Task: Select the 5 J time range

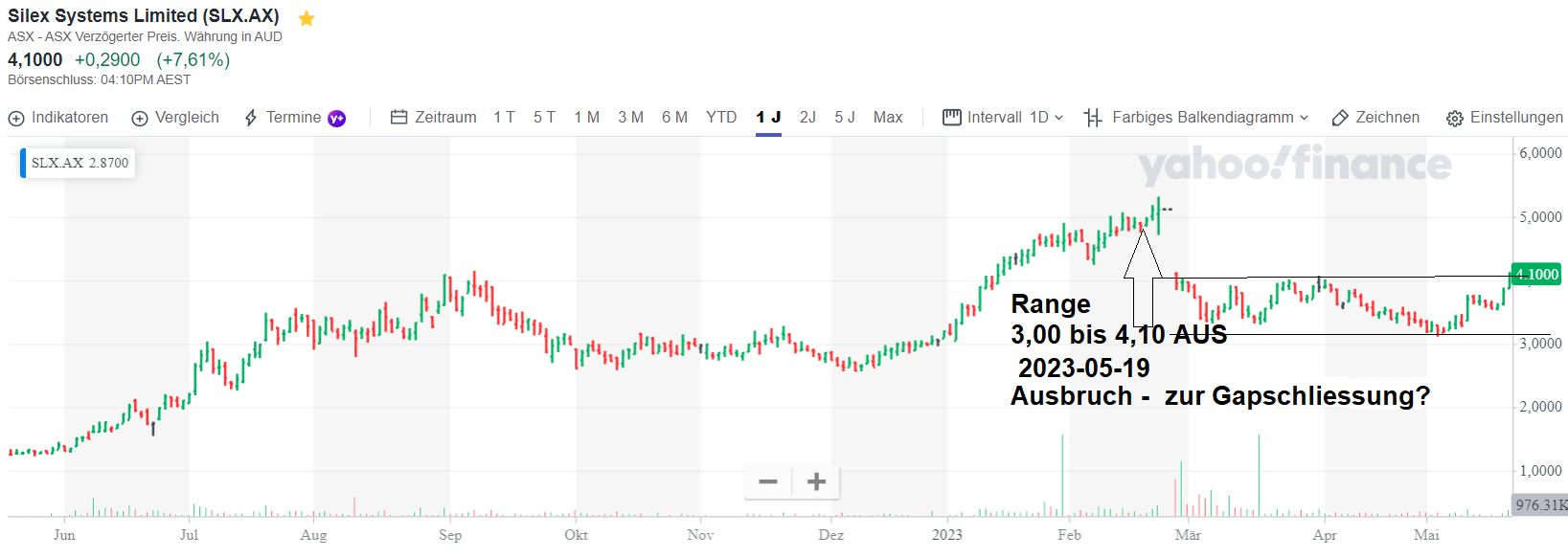Action: point(845,118)
